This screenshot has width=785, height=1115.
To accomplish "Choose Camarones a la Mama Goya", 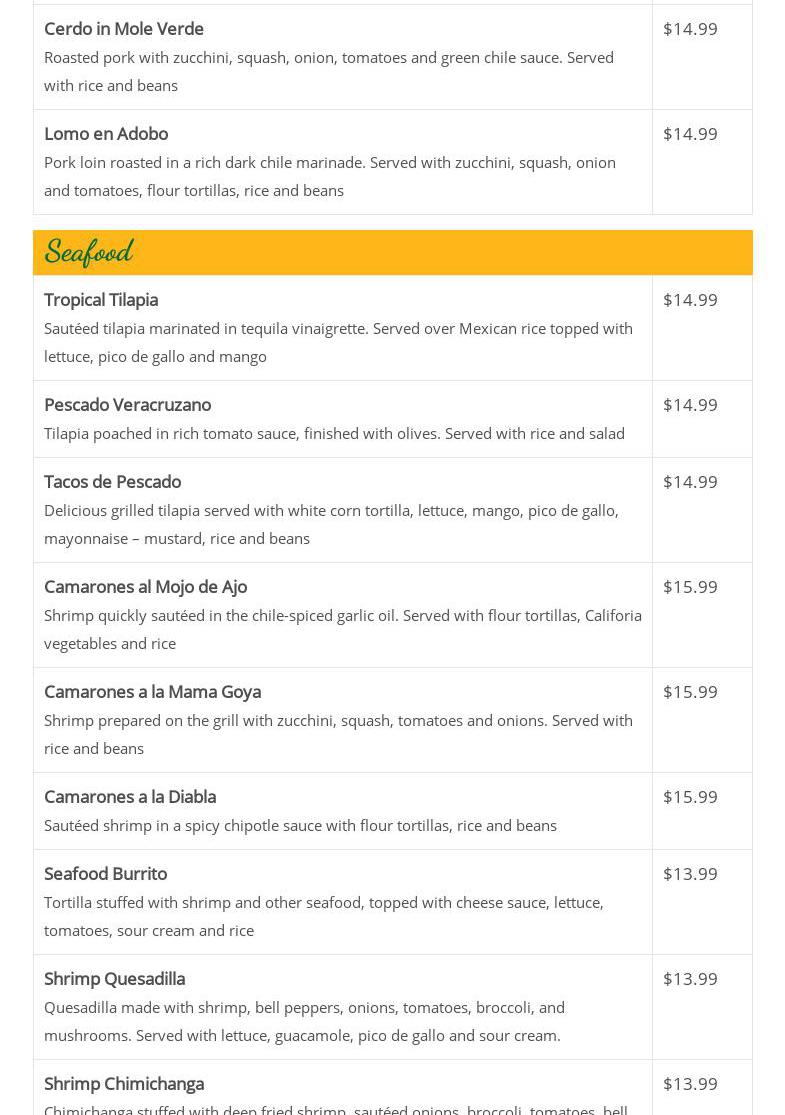I will point(152,692).
